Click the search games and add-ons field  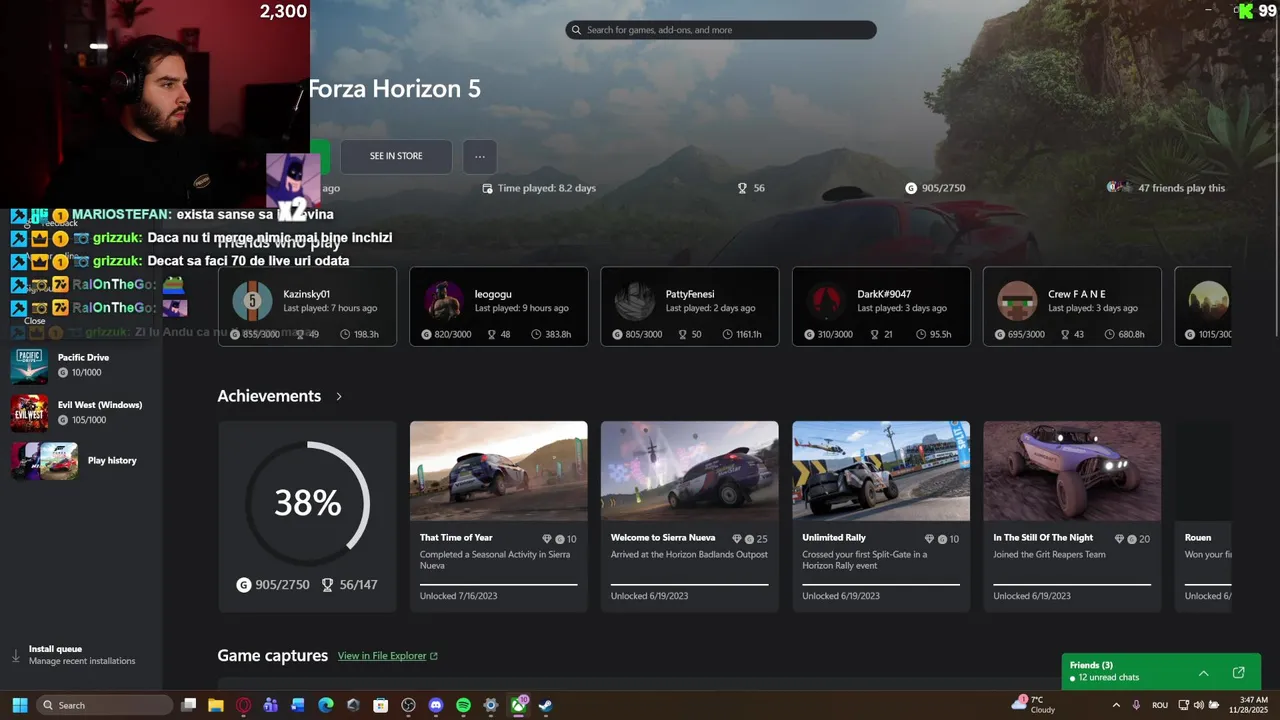720,30
